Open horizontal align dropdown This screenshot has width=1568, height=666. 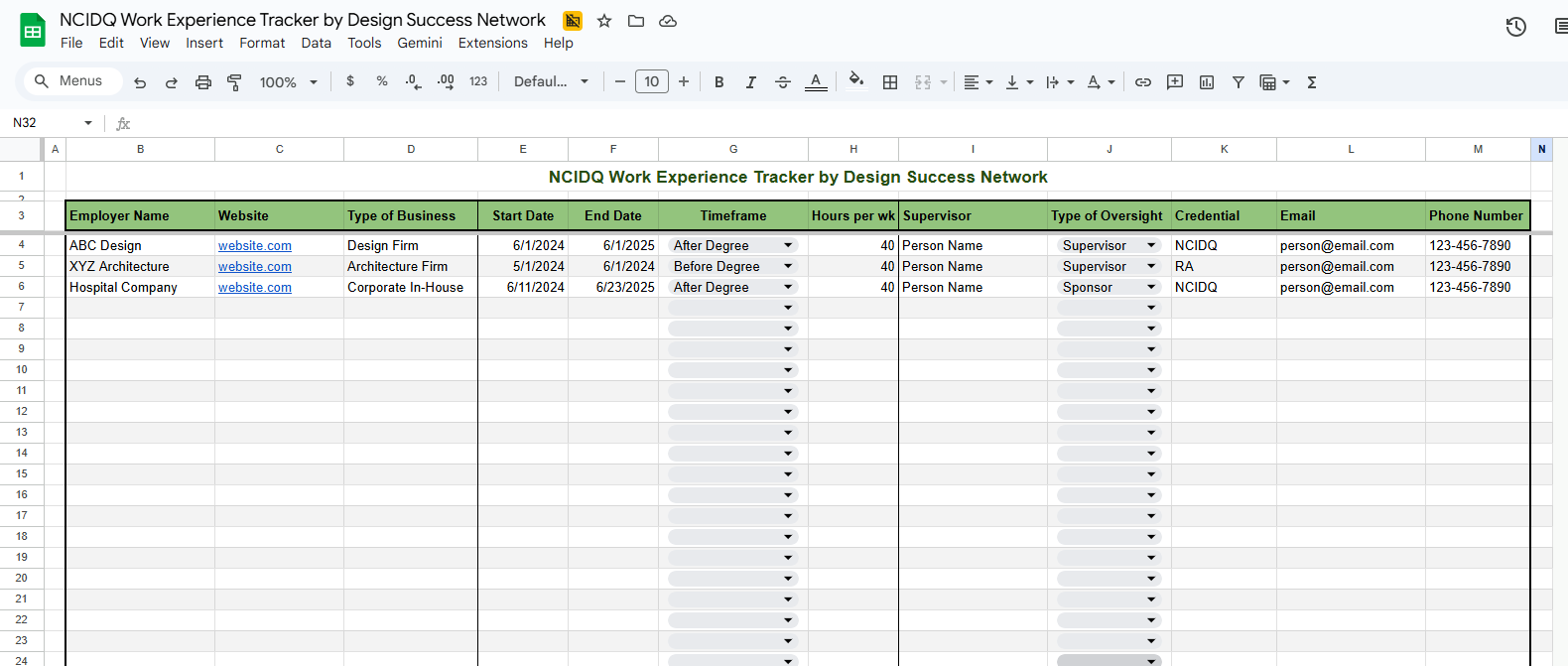click(x=979, y=82)
